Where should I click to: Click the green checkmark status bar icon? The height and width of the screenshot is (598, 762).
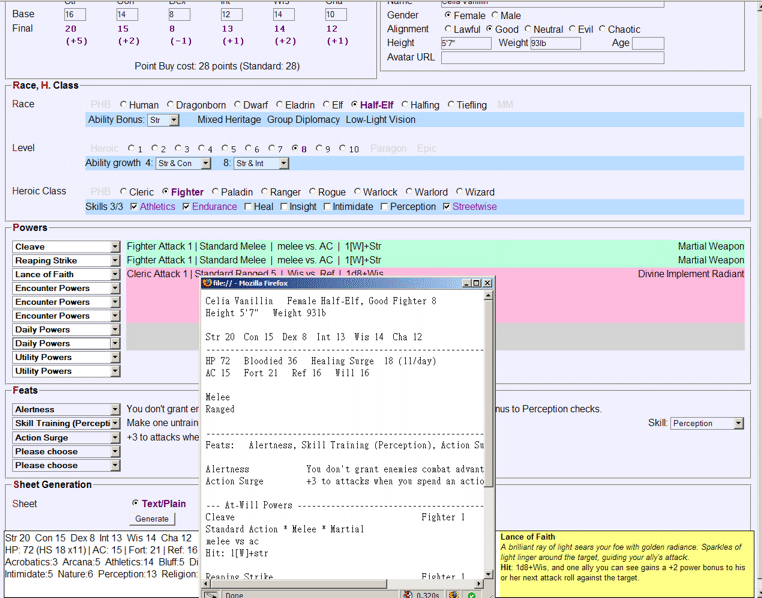click(471, 595)
